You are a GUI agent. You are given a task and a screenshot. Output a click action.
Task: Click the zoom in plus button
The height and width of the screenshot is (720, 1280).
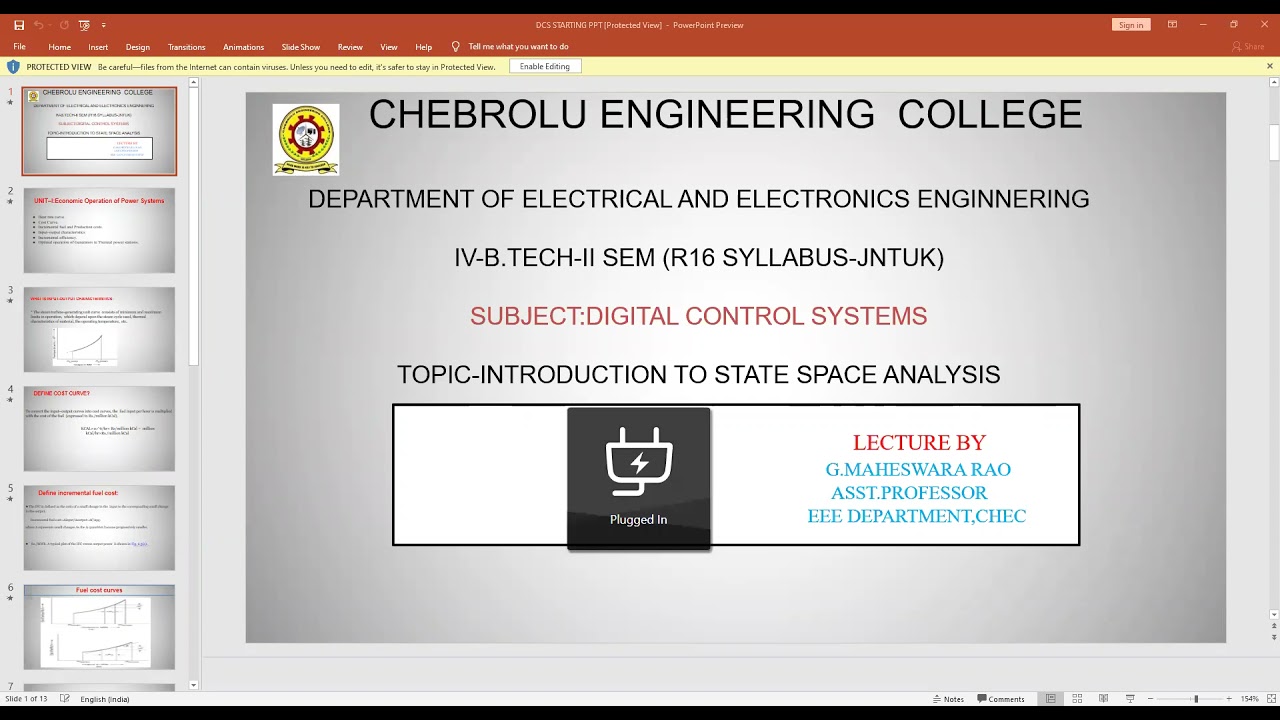click(x=1230, y=699)
